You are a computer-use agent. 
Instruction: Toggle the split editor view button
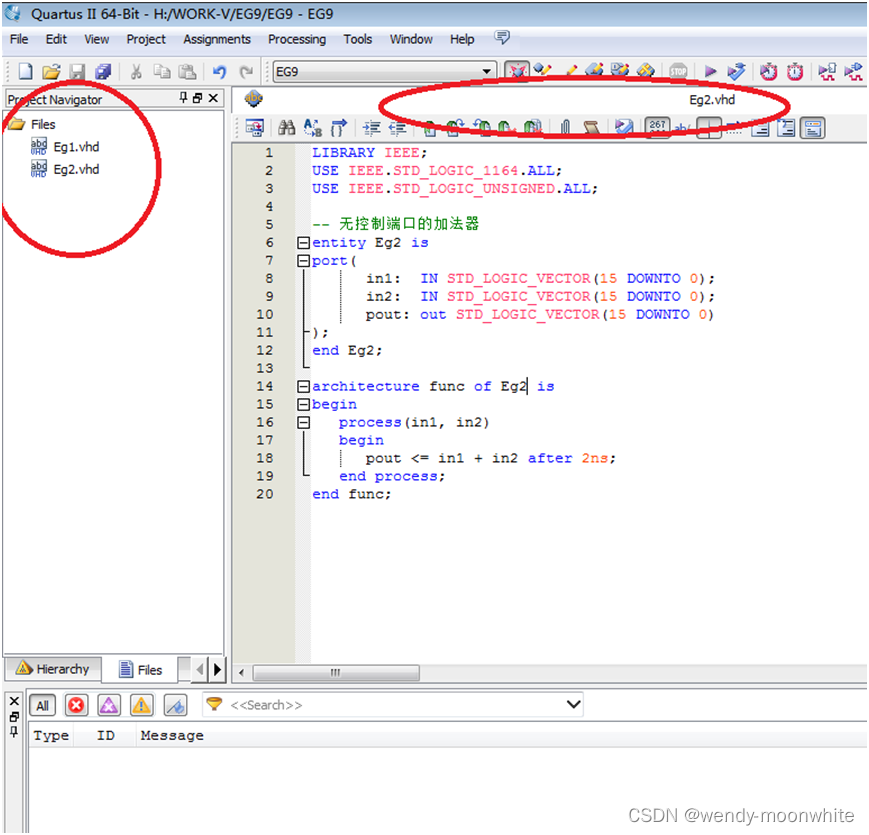coord(709,128)
